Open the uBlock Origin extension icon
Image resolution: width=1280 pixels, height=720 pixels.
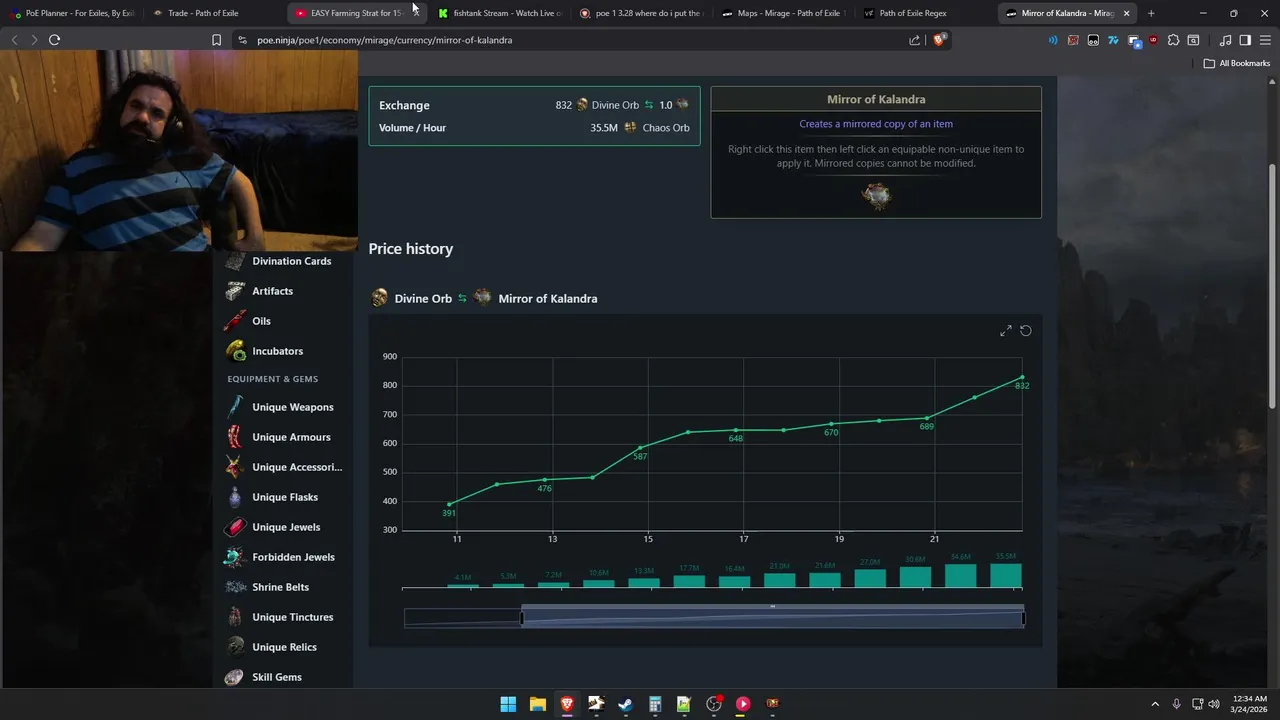tap(1153, 40)
